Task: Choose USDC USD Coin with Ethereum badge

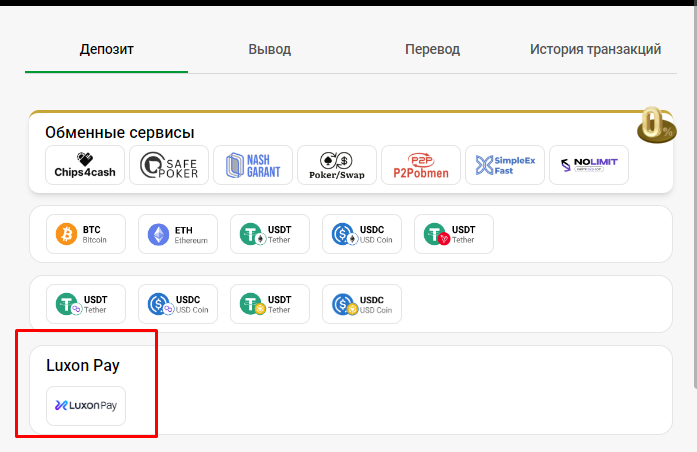Action: click(362, 234)
